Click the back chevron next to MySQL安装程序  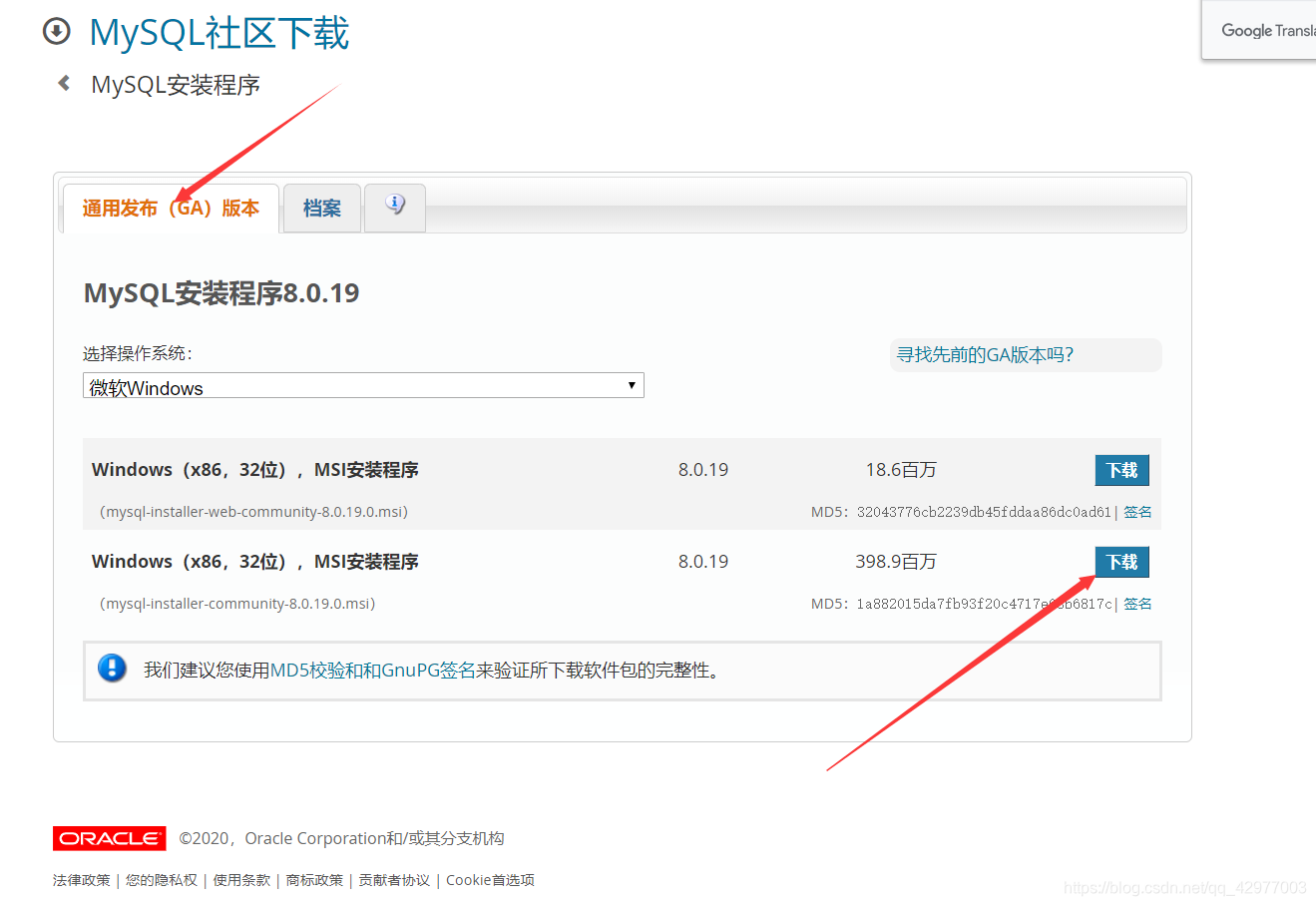click(x=64, y=84)
